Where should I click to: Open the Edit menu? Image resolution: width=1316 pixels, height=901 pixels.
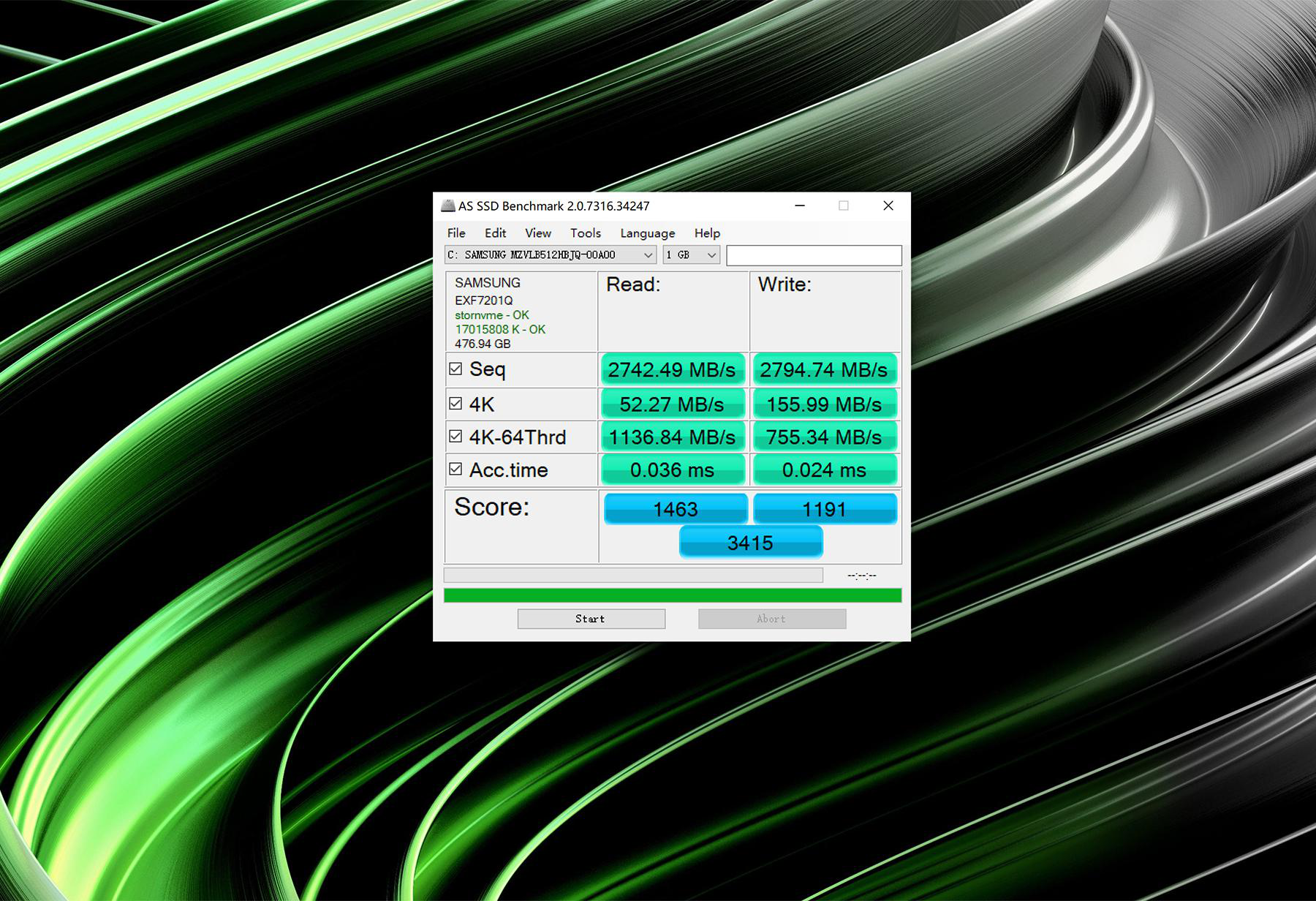point(495,233)
